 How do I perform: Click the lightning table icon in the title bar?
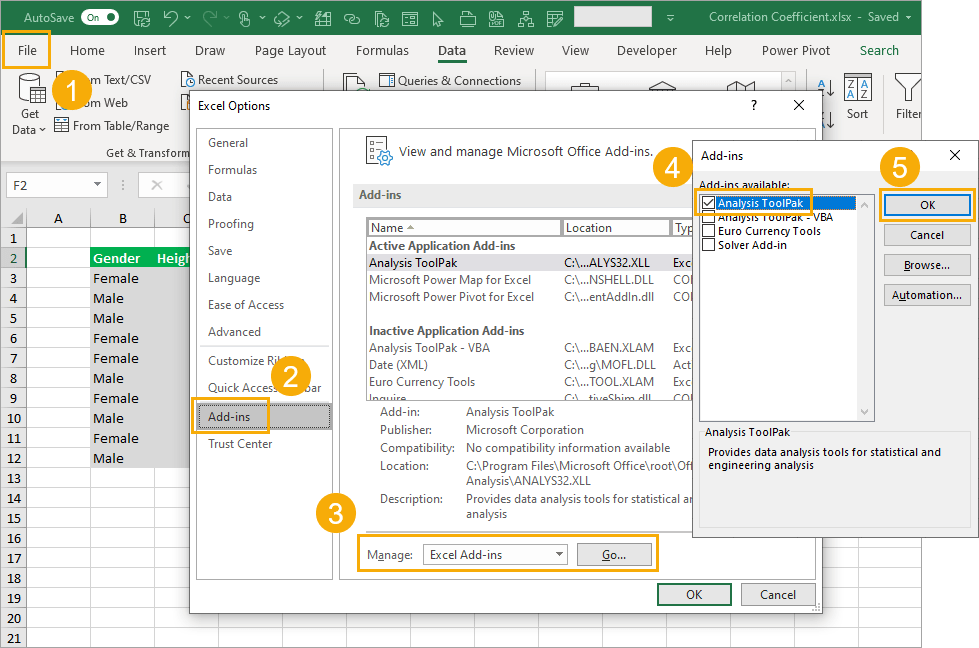coord(323,19)
